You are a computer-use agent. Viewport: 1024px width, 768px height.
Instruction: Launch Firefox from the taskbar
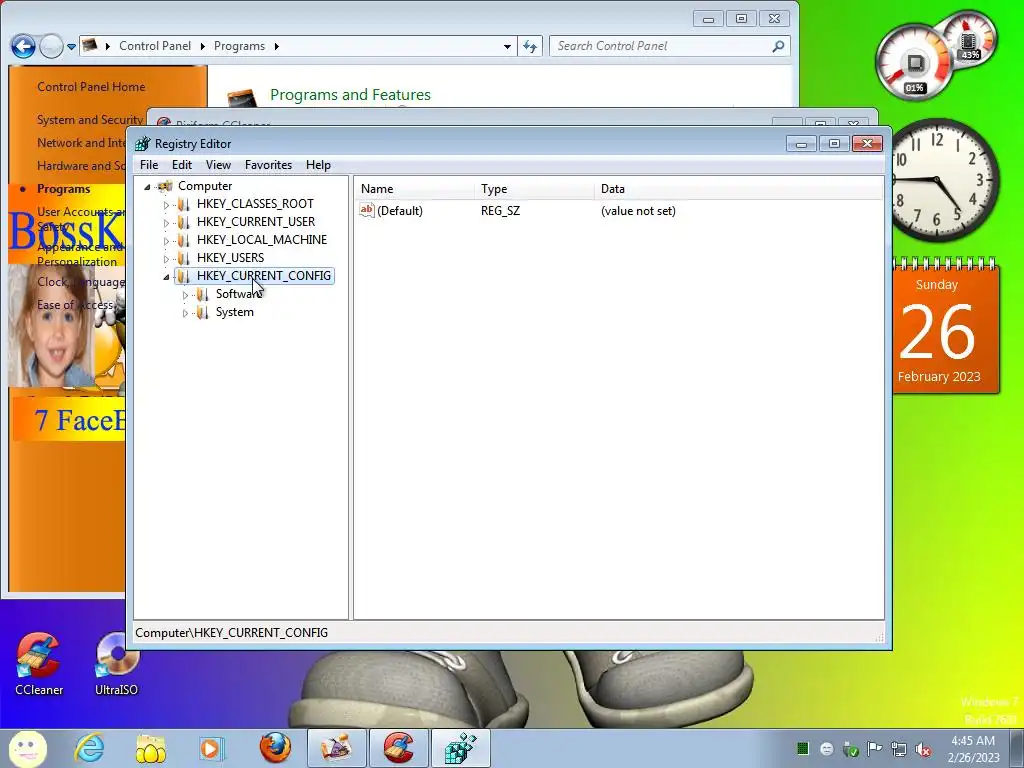pos(275,748)
